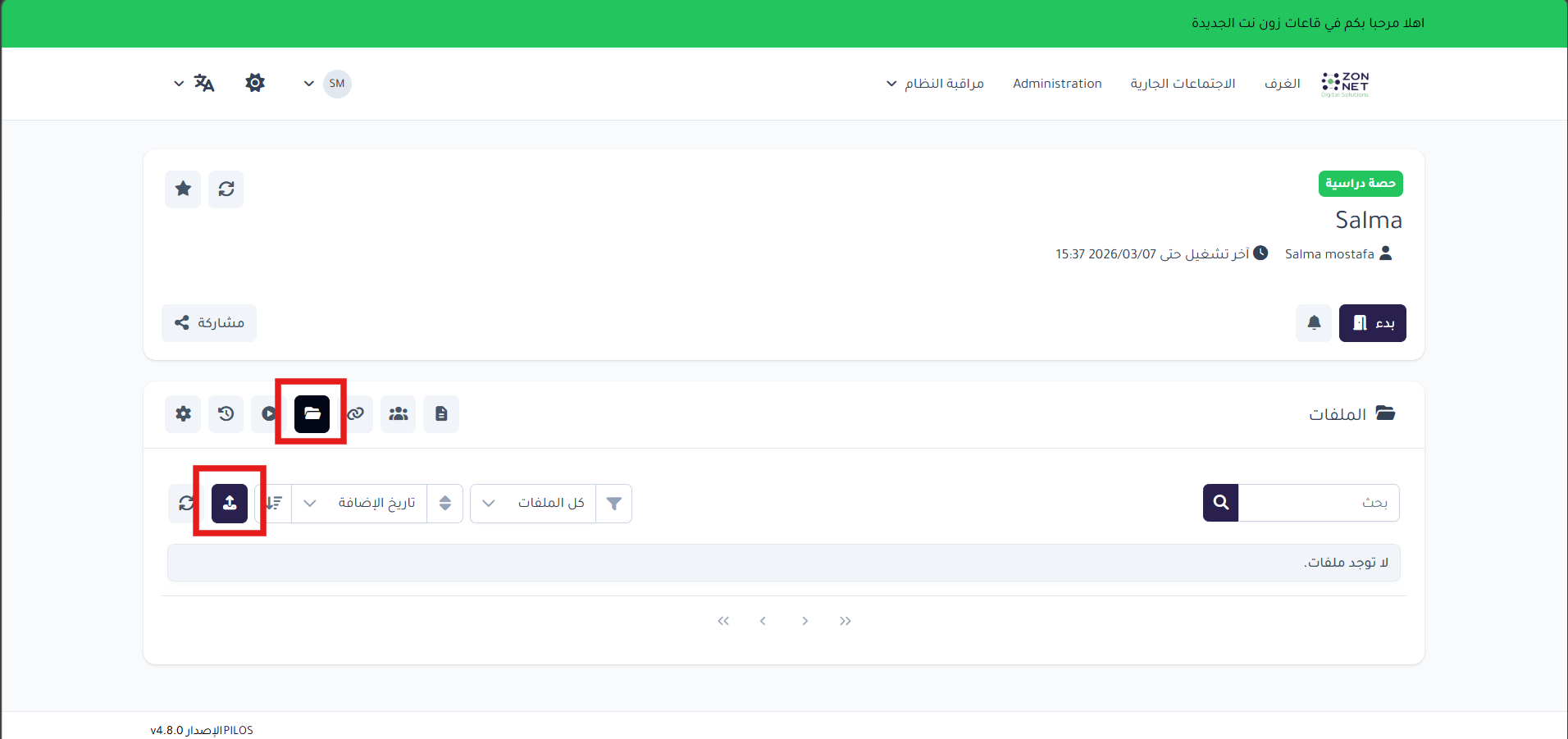
Task: Reload room details with refresh icon
Action: (x=226, y=189)
